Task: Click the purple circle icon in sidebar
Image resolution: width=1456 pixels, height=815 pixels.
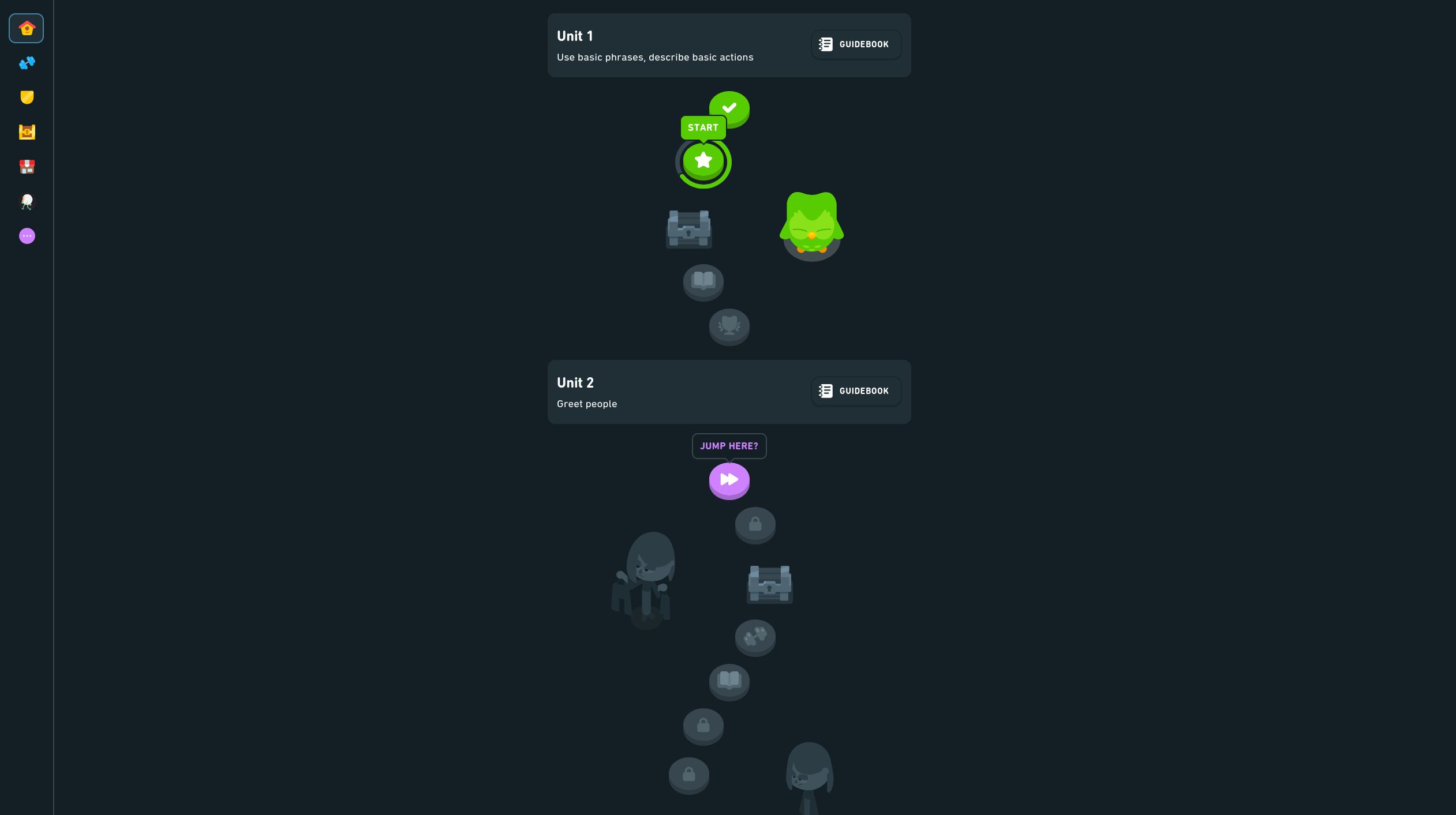Action: click(x=27, y=236)
